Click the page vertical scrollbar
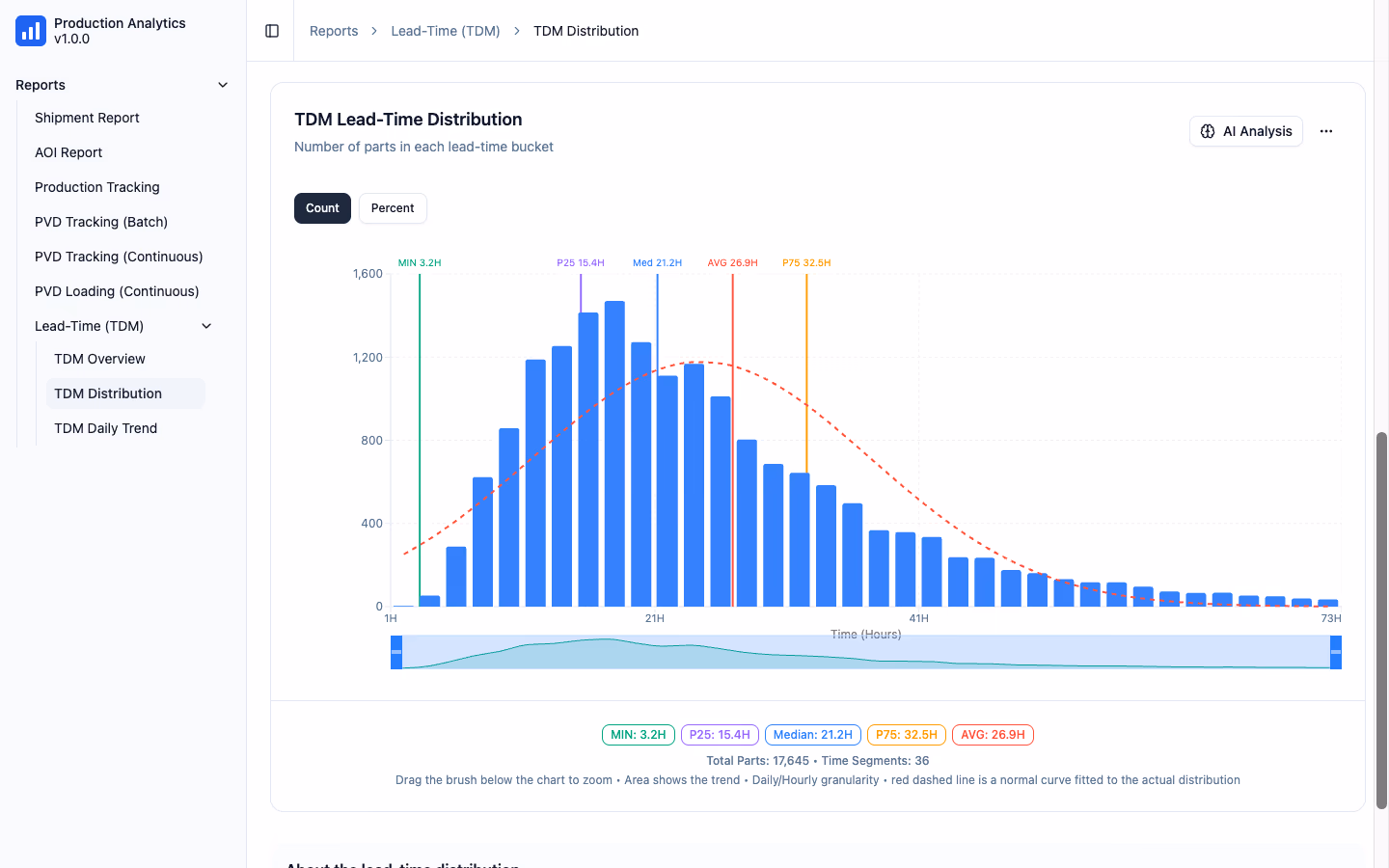The width and height of the screenshot is (1389, 868). [x=1381, y=620]
